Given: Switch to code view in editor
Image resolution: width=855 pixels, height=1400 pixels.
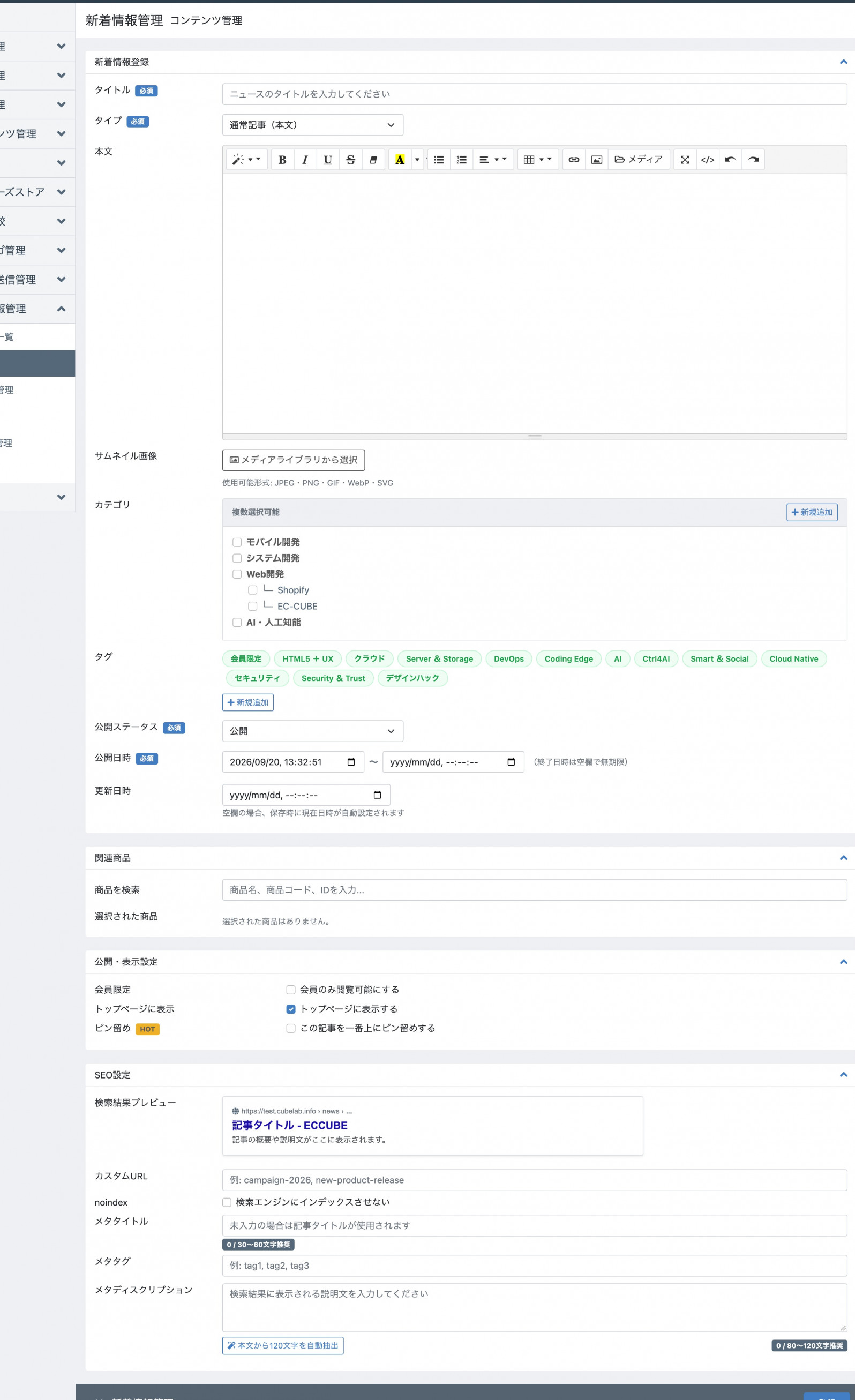Looking at the screenshot, I should coord(708,160).
